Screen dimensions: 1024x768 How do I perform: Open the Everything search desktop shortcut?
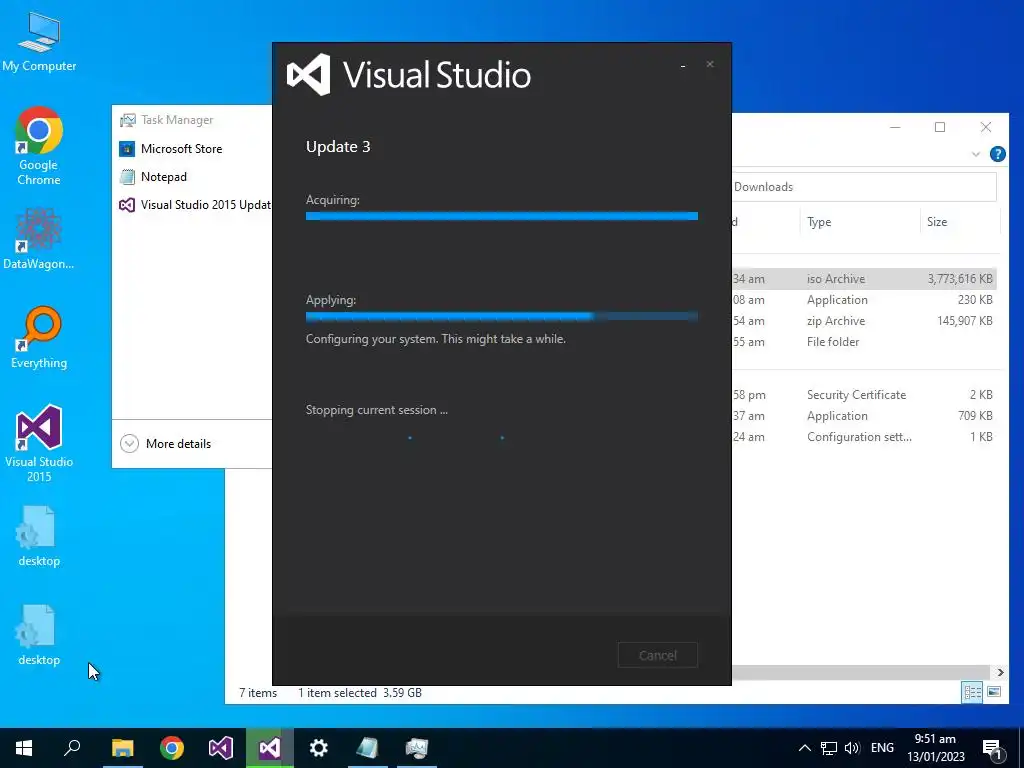[39, 338]
